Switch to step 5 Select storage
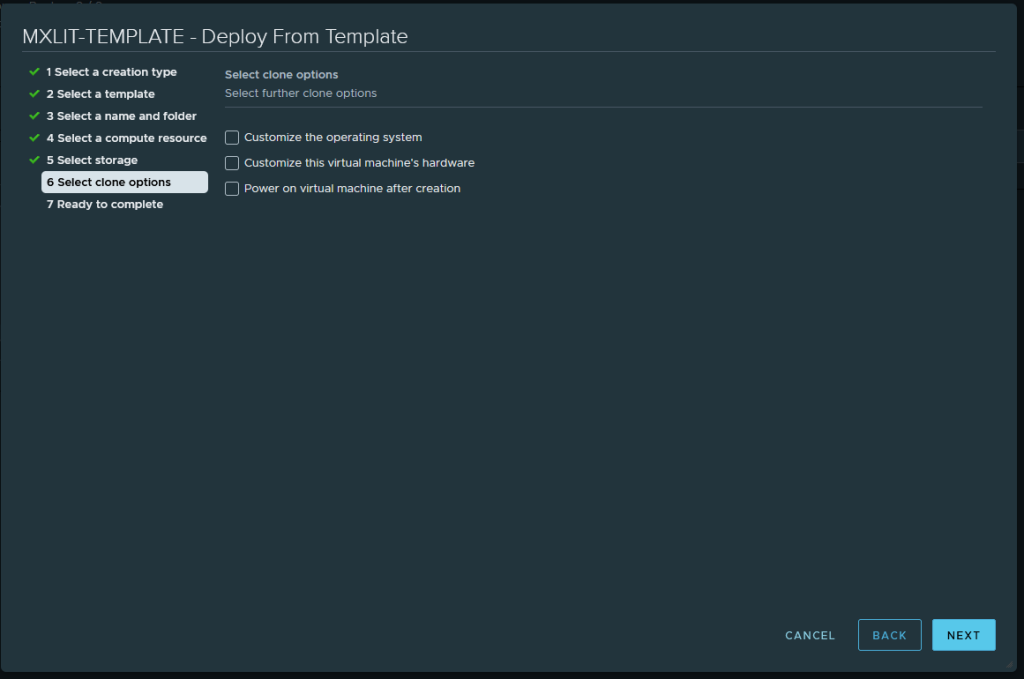Image resolution: width=1024 pixels, height=679 pixels. [x=92, y=160]
